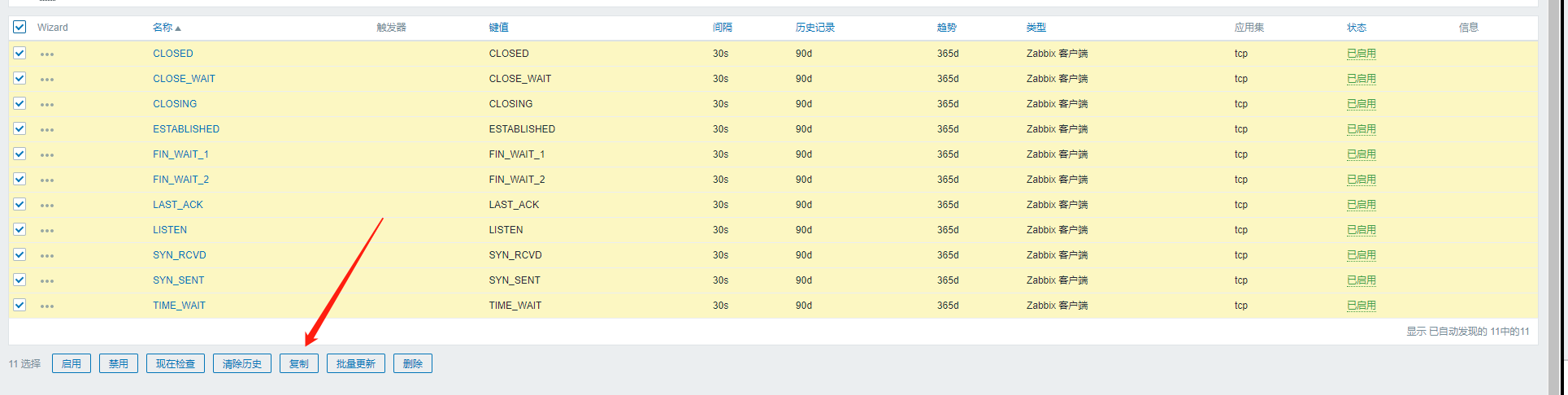Sort by the 名称 column header
This screenshot has width=1568, height=395.
tap(167, 28)
